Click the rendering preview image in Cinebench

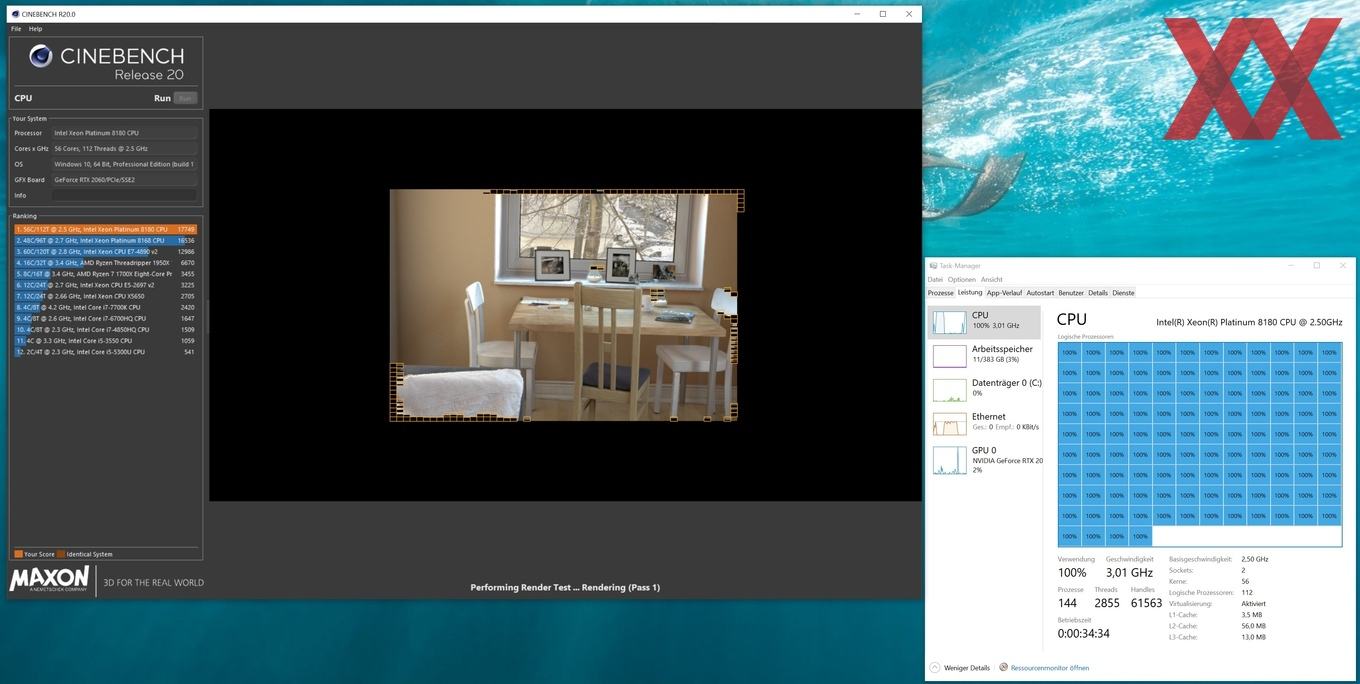564,305
